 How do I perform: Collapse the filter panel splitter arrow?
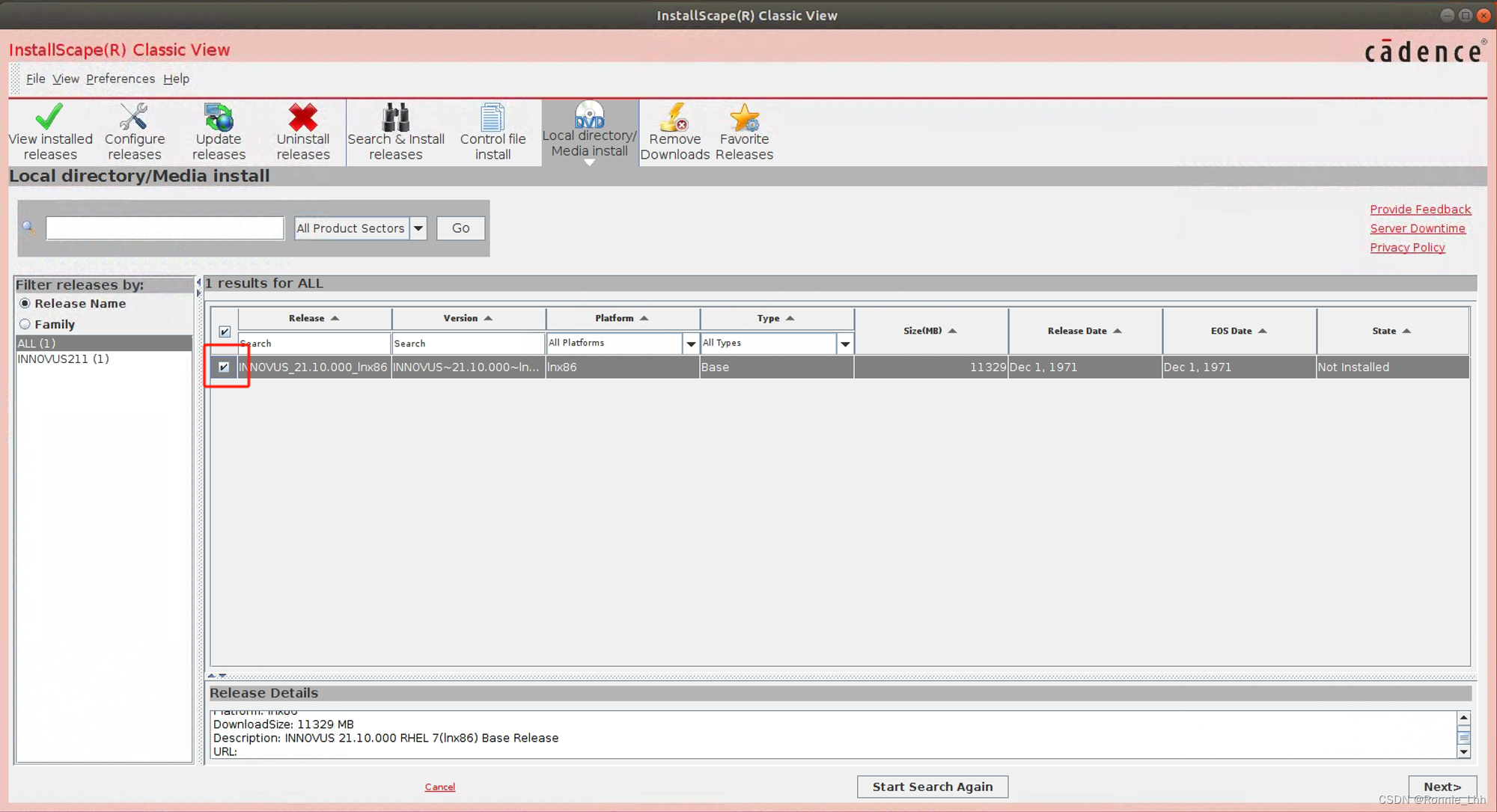[198, 282]
